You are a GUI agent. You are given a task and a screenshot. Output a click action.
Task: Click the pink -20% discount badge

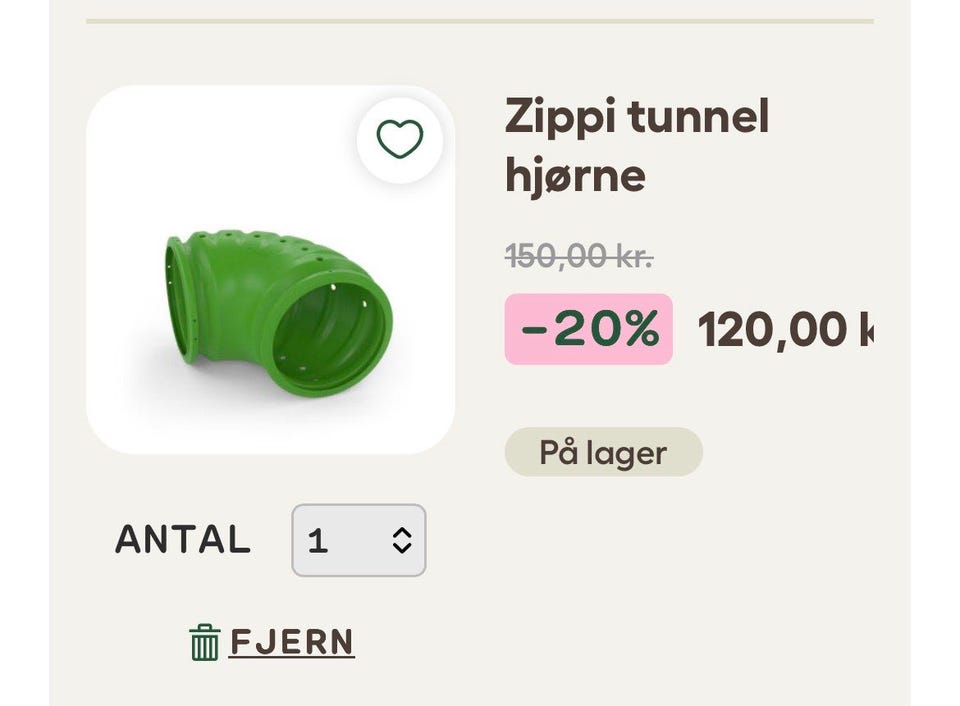pos(588,329)
